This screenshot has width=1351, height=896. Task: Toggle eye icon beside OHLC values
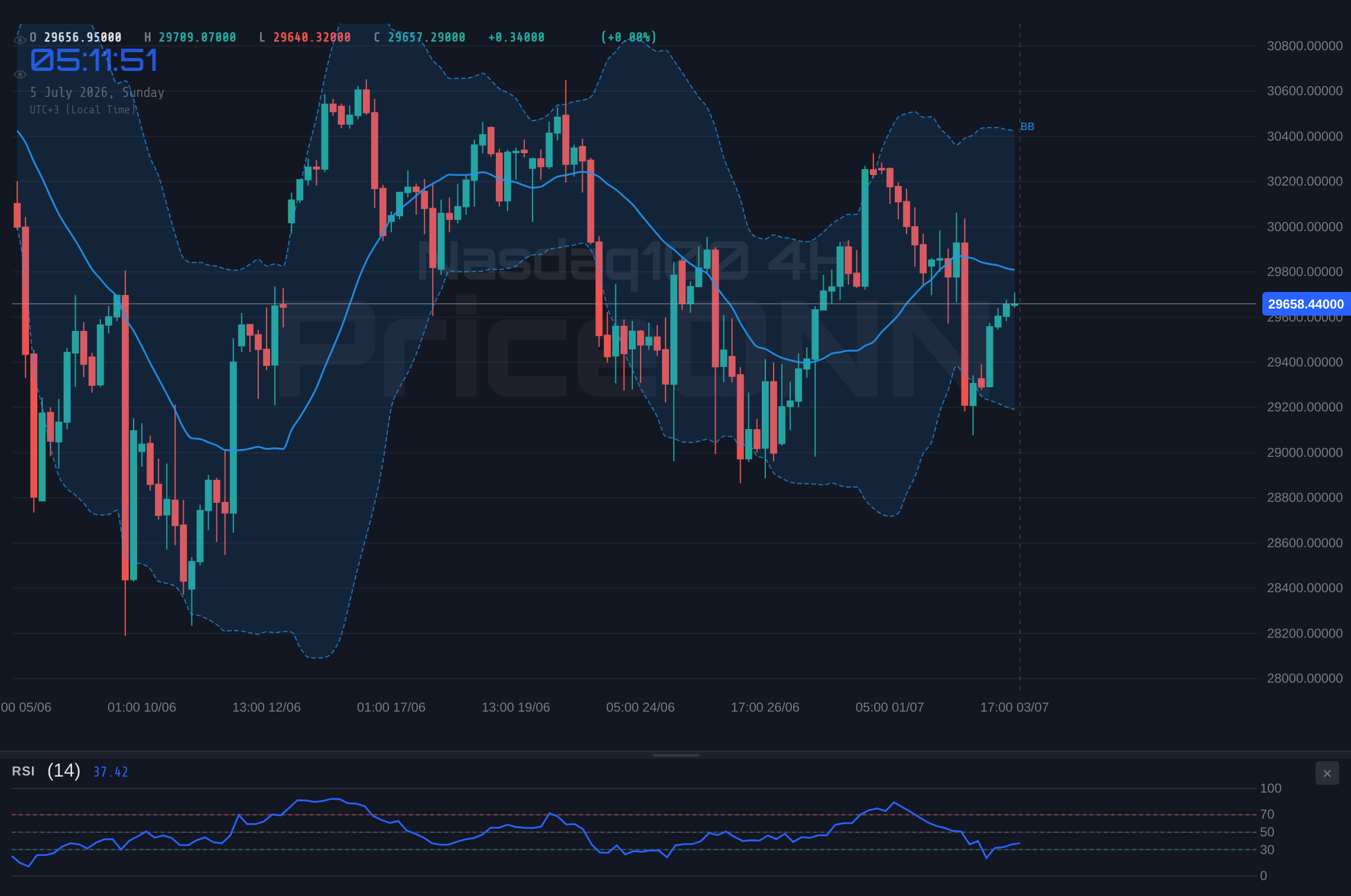[x=20, y=40]
